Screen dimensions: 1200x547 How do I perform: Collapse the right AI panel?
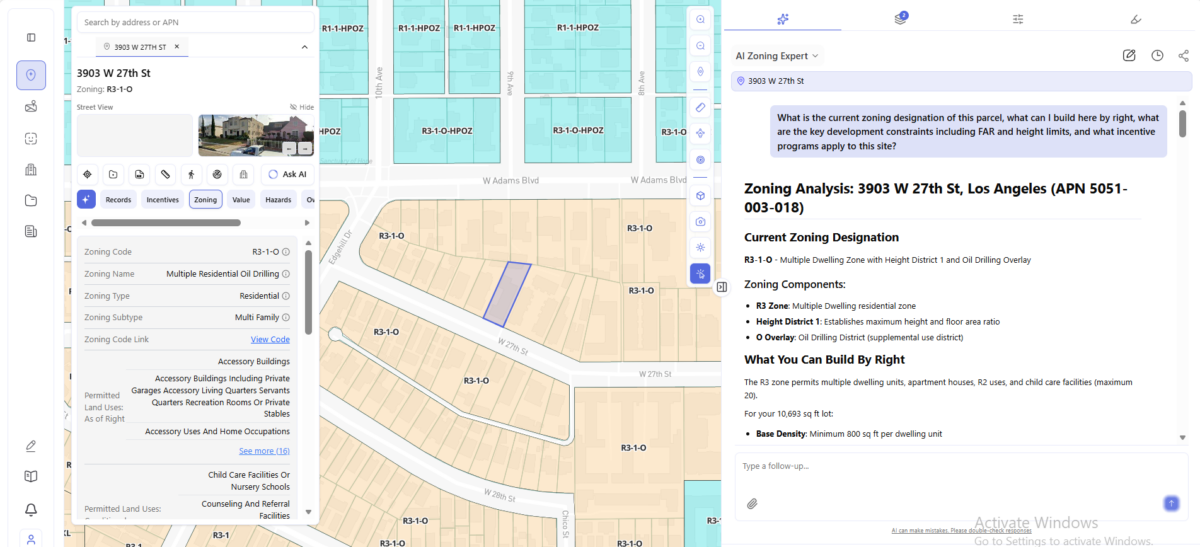[722, 287]
